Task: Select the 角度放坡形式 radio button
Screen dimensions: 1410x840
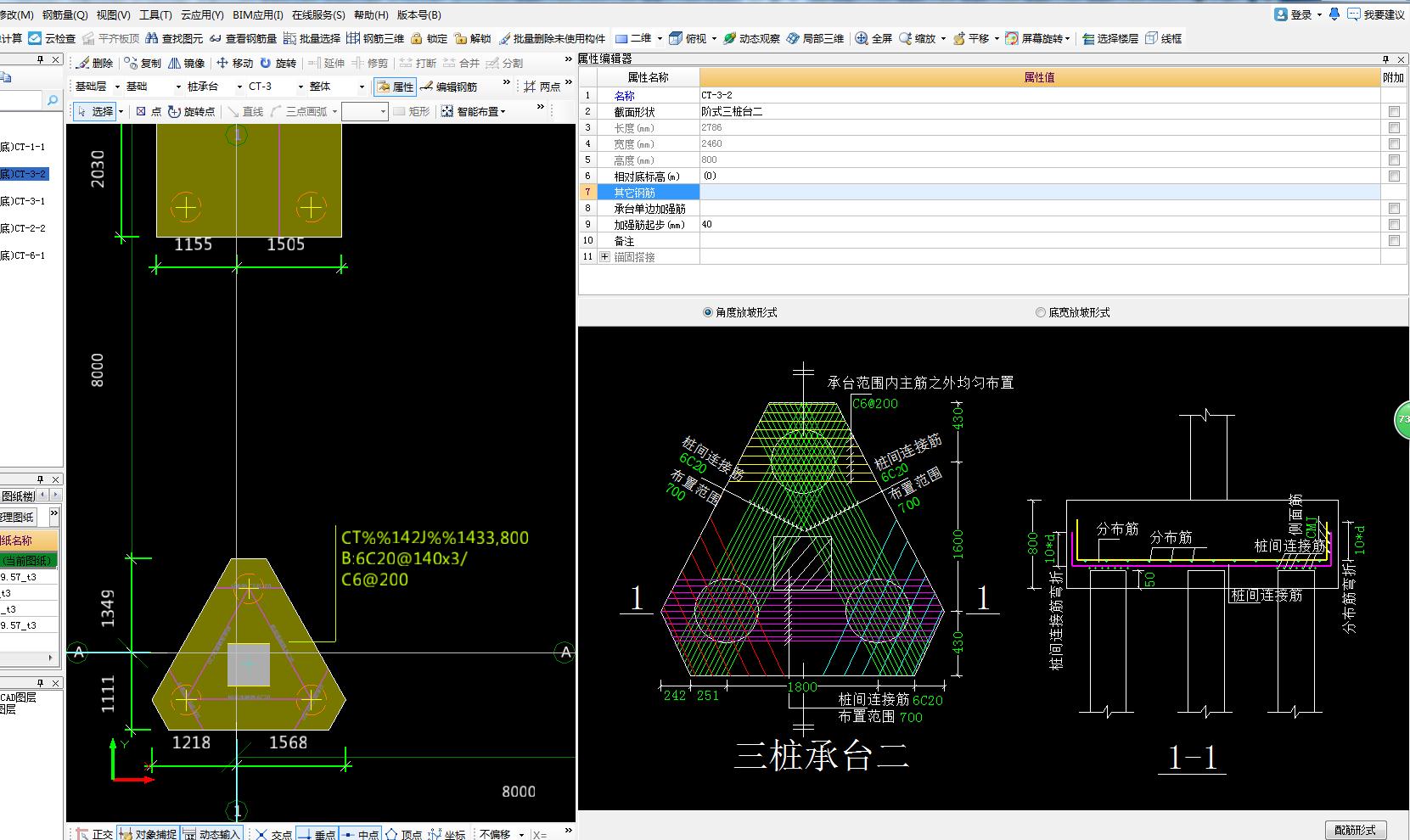Action: coord(708,312)
